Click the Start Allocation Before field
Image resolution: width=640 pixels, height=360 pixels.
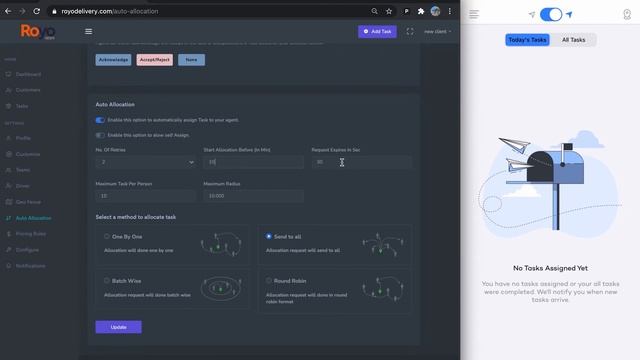tap(253, 162)
